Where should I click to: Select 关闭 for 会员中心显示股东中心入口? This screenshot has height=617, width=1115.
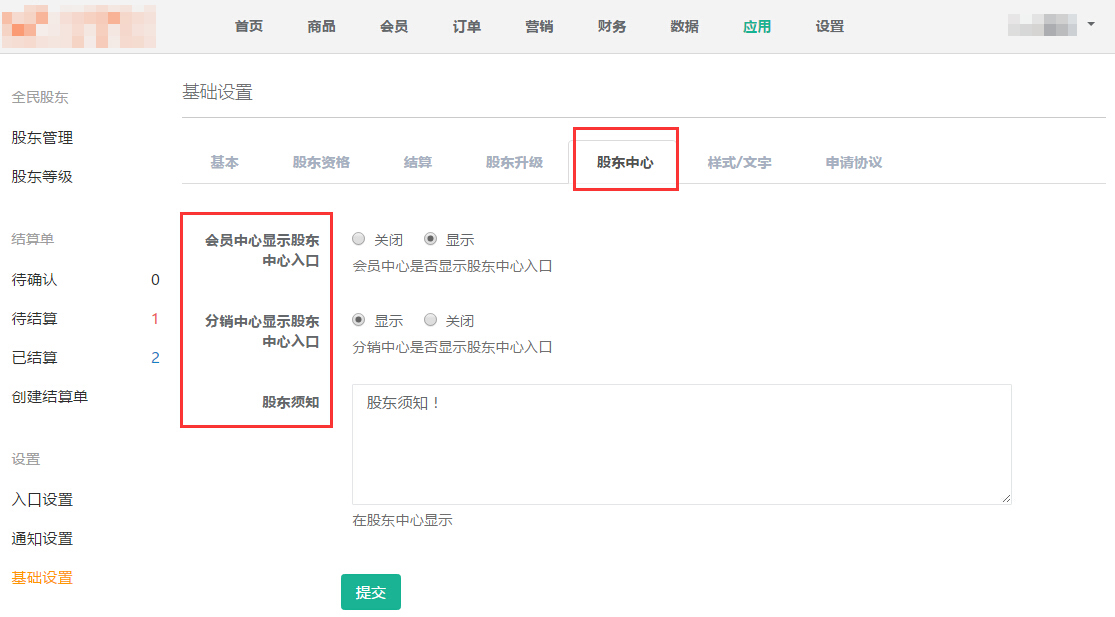coord(359,240)
